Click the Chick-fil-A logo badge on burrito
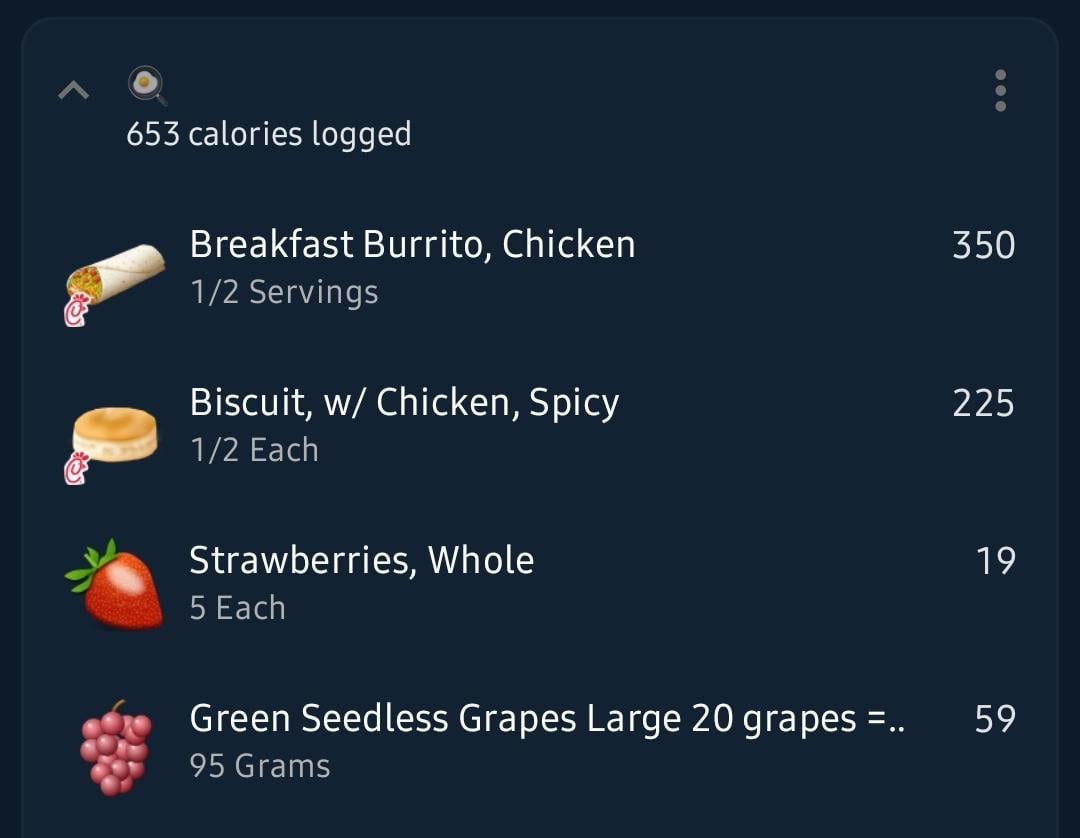The height and width of the screenshot is (838, 1080). (x=77, y=310)
